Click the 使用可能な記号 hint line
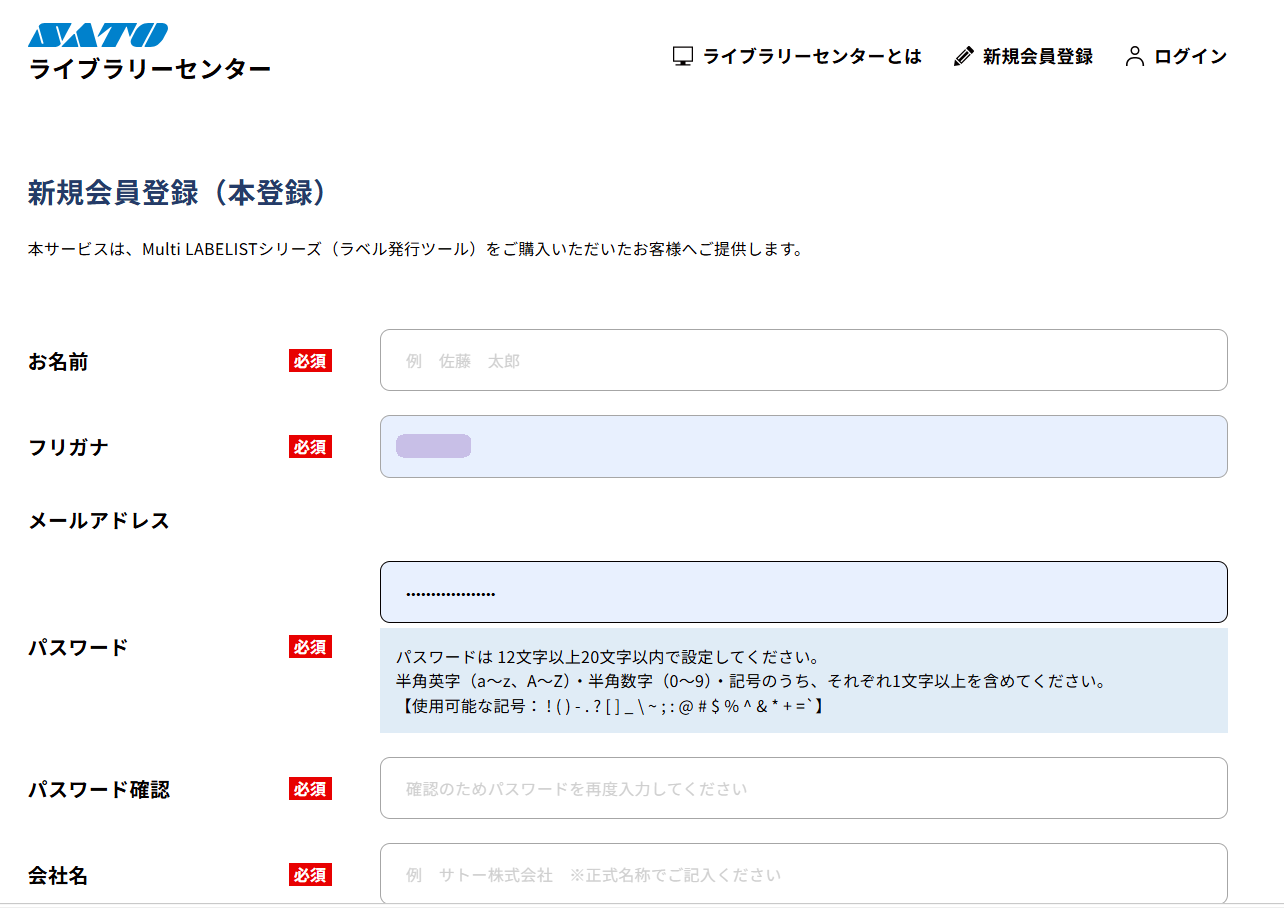1284x908 pixels. (610, 705)
